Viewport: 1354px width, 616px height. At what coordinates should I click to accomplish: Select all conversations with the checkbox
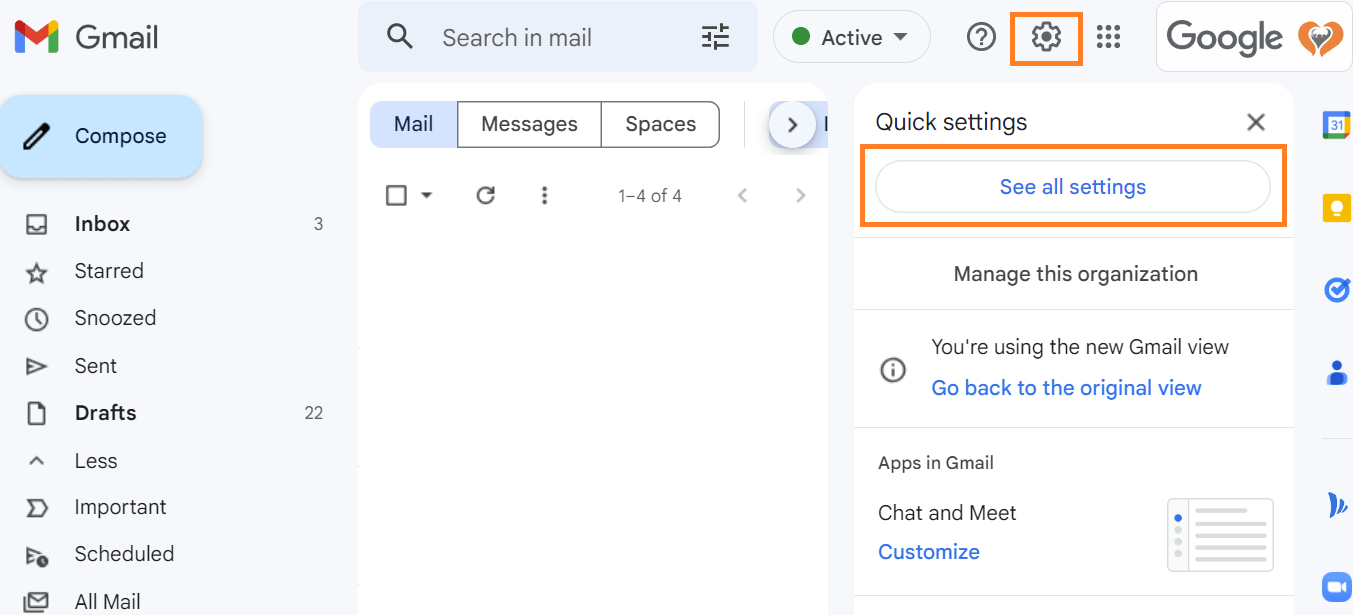(394, 195)
